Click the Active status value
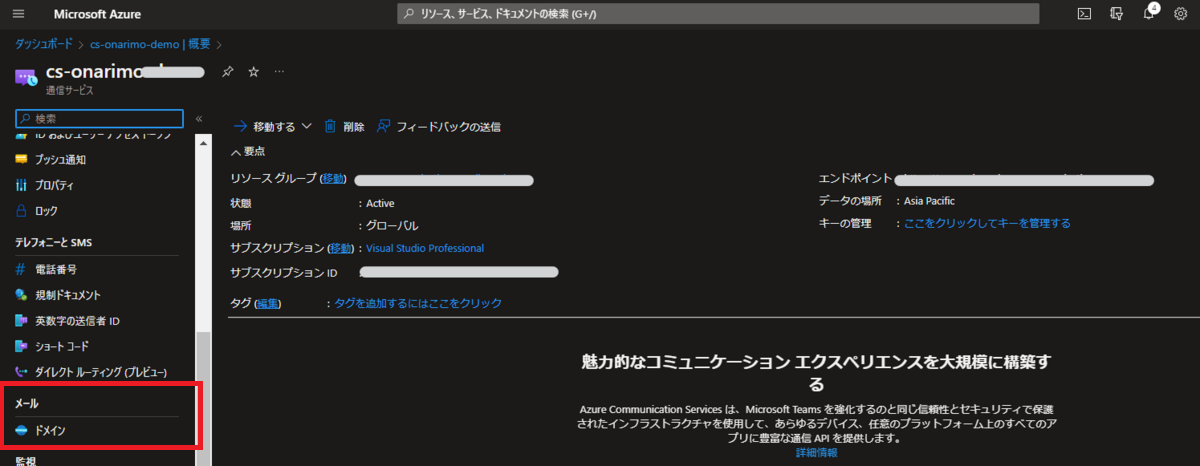 point(380,203)
